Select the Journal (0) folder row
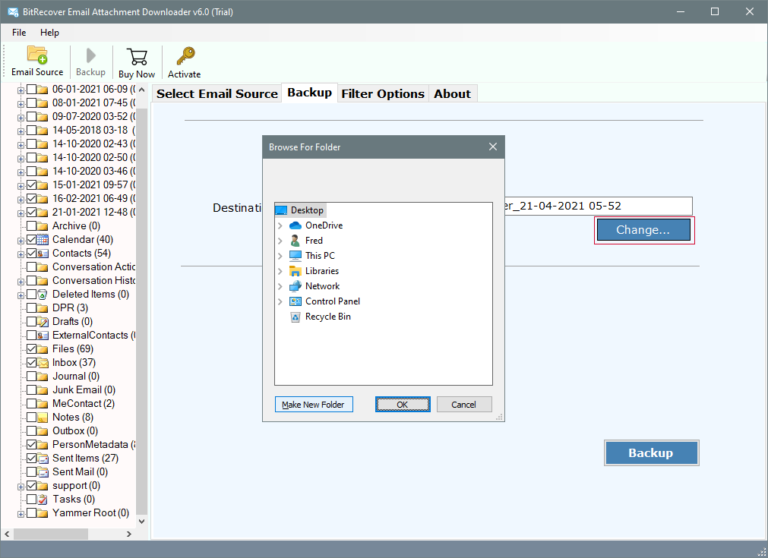The image size is (768, 558). pyautogui.click(x=76, y=376)
